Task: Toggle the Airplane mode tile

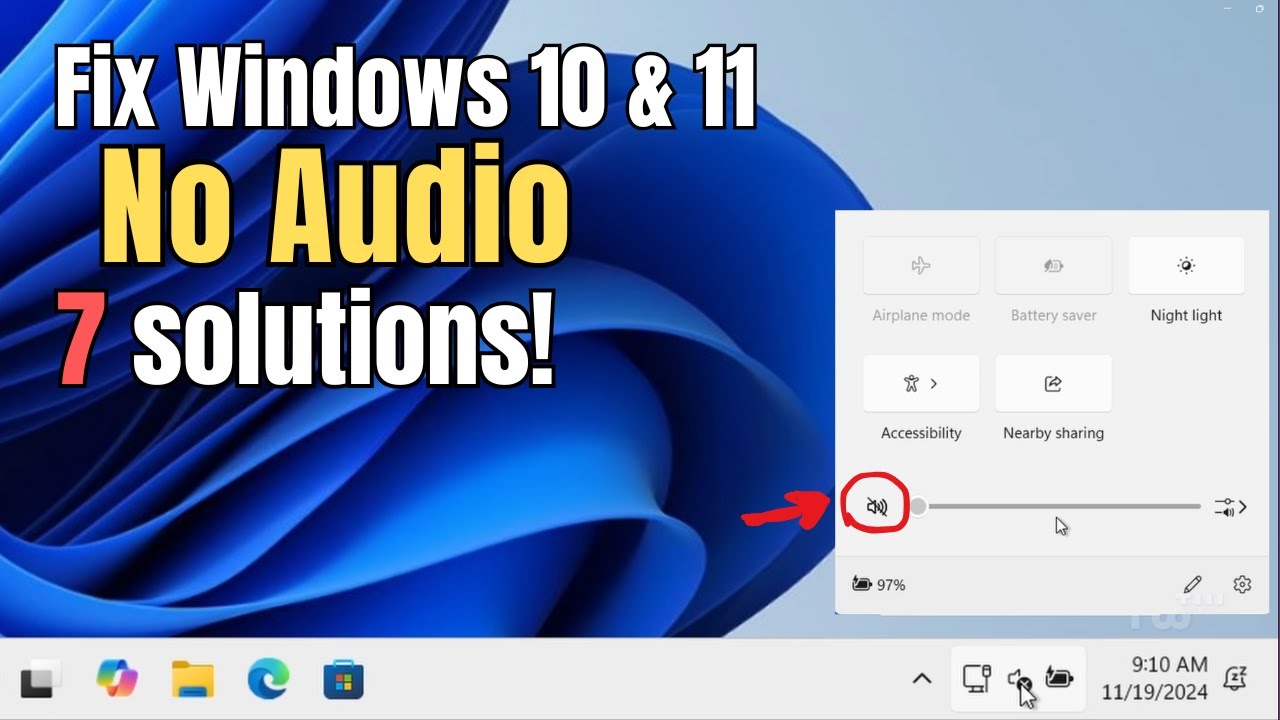Action: tap(921, 266)
